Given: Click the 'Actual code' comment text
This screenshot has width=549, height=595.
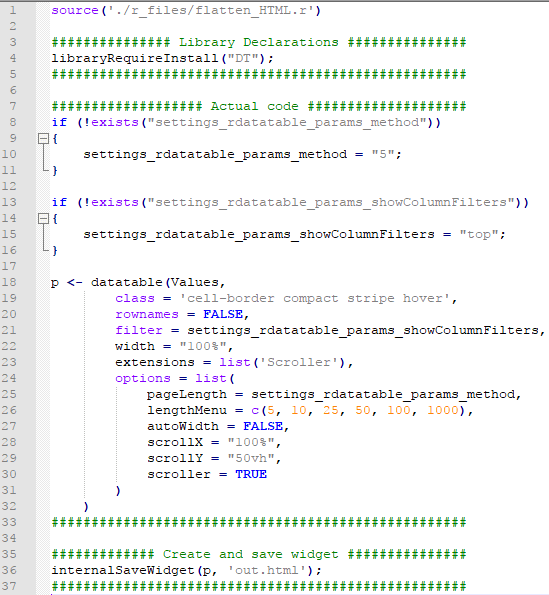Looking at the screenshot, I should click(x=255, y=106).
